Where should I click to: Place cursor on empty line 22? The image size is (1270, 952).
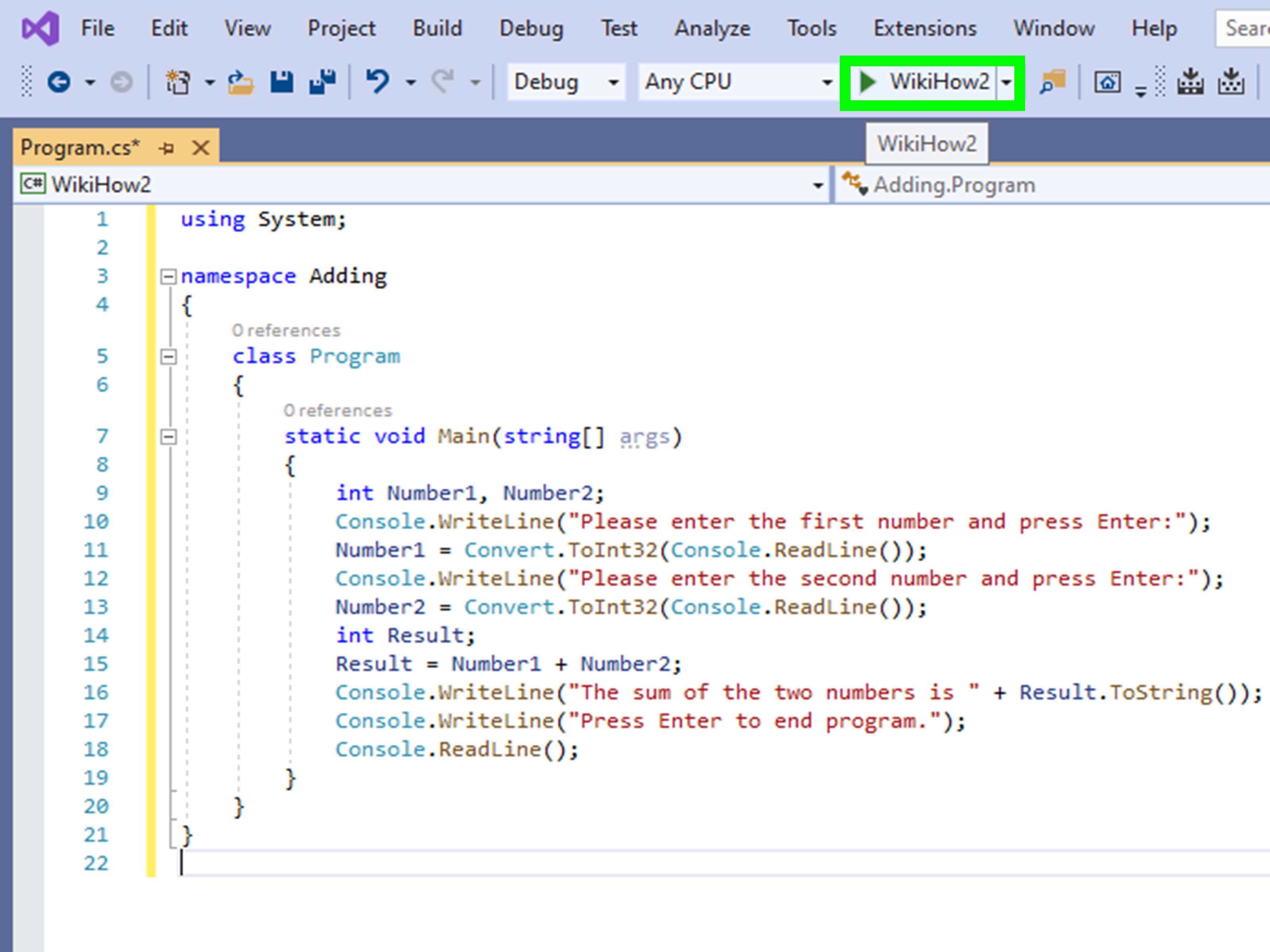(725, 862)
